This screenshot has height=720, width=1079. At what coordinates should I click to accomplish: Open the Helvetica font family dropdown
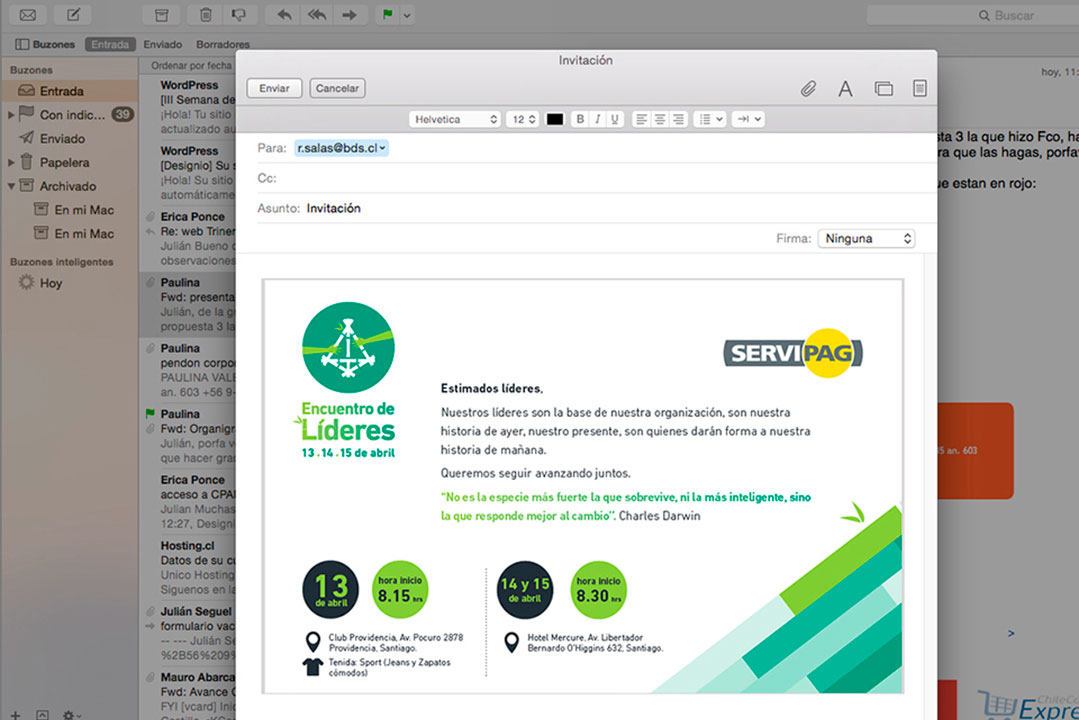pos(455,119)
